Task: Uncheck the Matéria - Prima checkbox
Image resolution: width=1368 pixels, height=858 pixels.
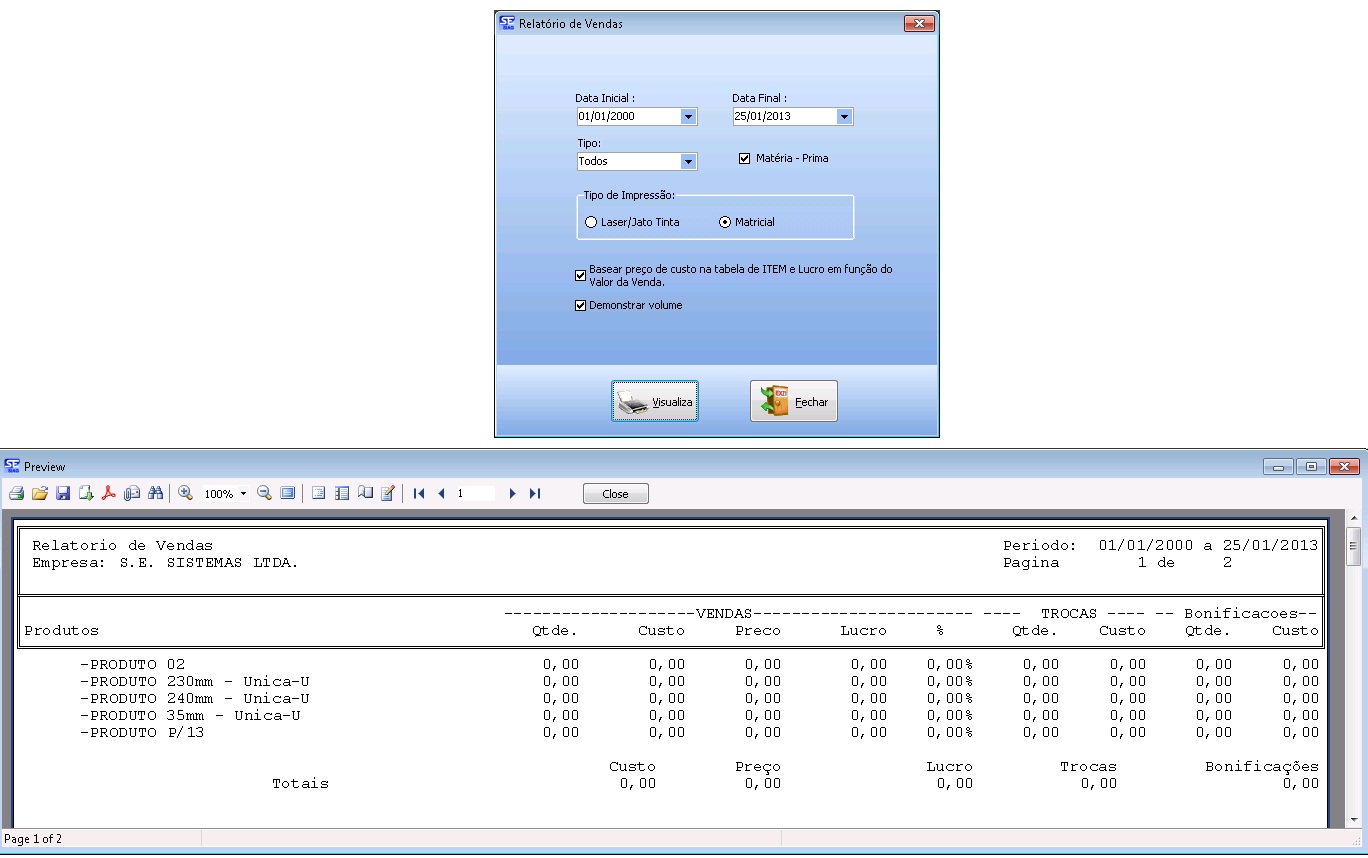Action: (744, 158)
